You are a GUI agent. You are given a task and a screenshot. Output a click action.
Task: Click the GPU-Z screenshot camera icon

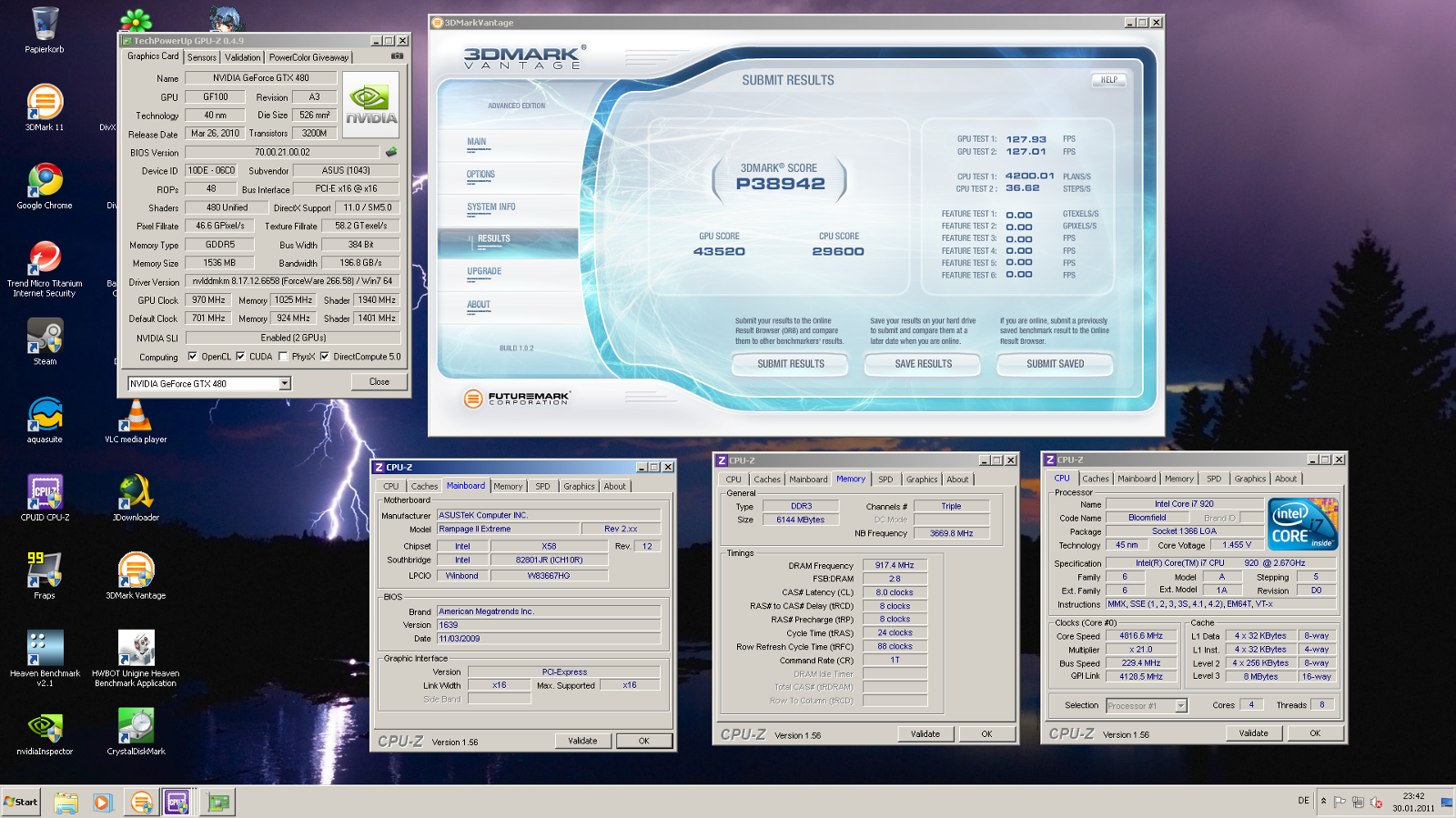click(397, 56)
